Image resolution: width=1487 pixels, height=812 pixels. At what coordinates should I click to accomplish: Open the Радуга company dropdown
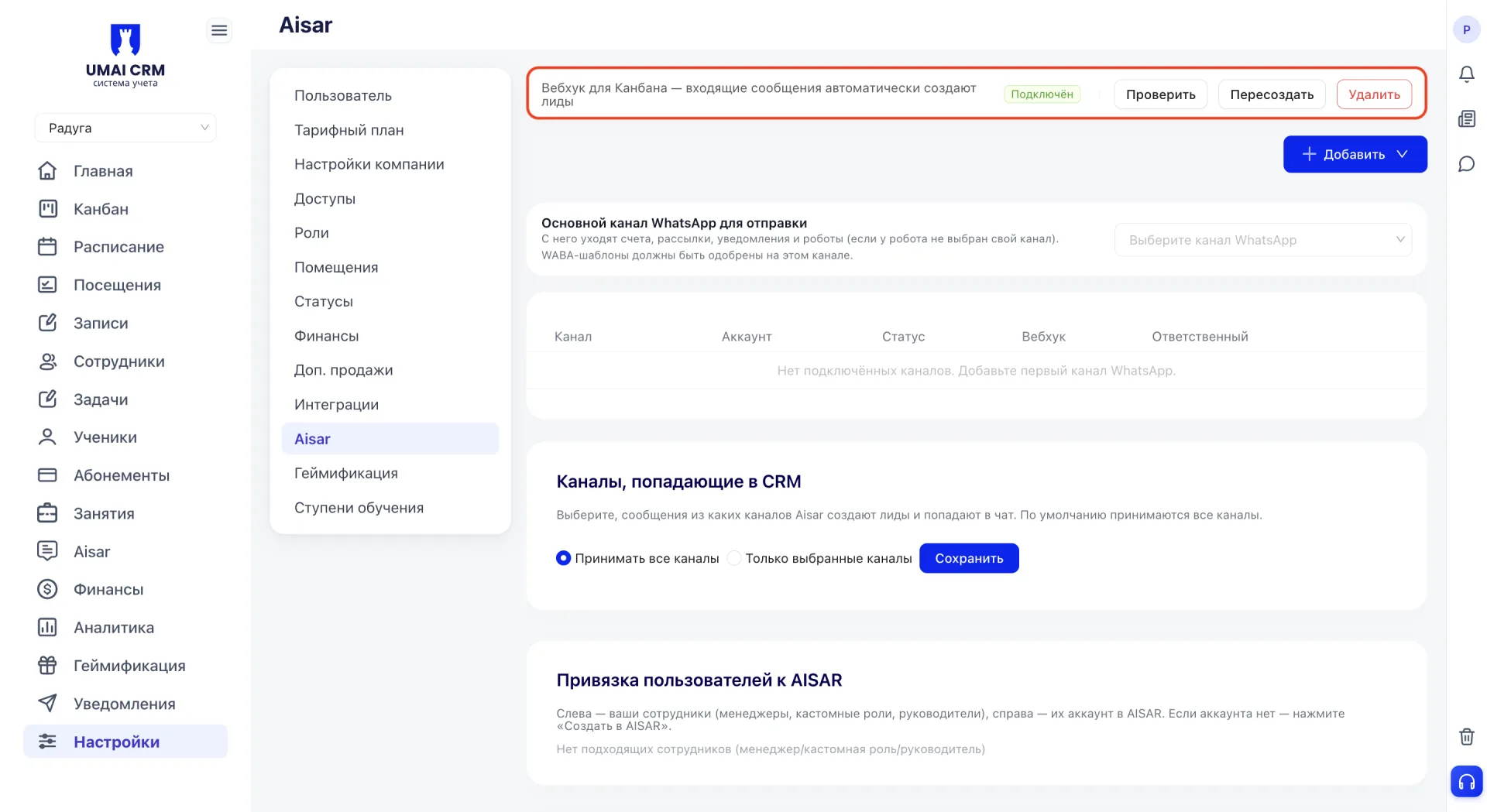(125, 128)
